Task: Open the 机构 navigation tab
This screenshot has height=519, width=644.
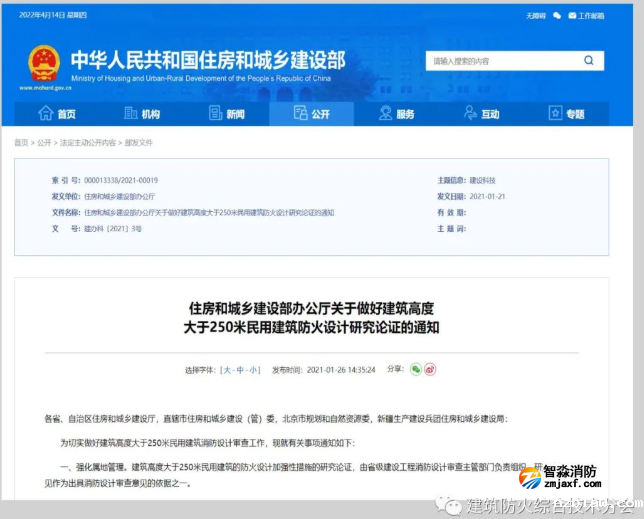Action: pyautogui.click(x=141, y=114)
